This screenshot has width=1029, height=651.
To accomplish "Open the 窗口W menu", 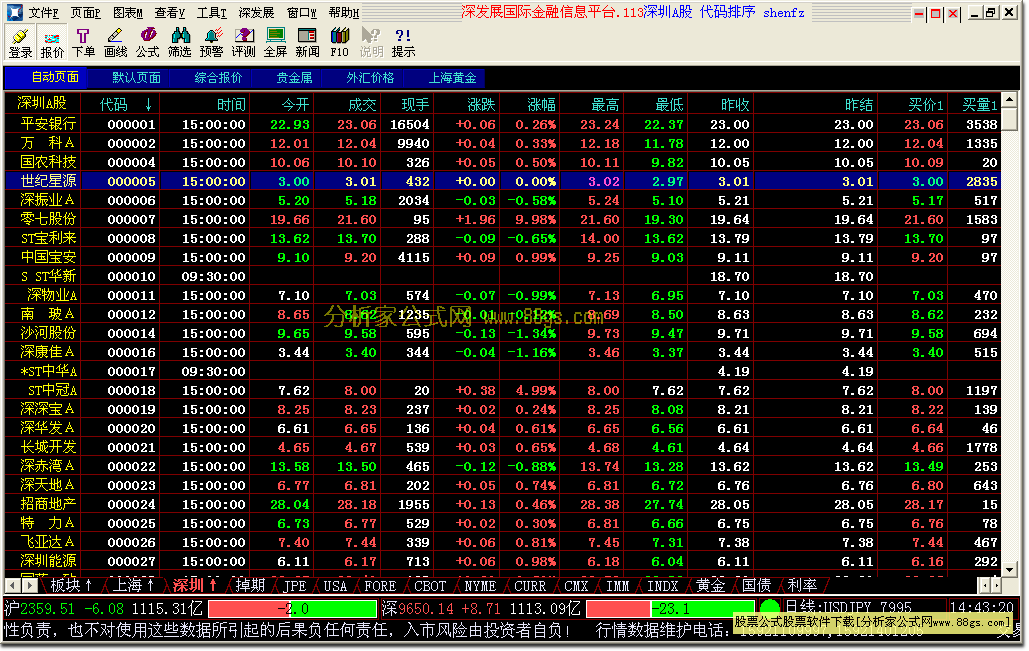I will click(x=301, y=12).
